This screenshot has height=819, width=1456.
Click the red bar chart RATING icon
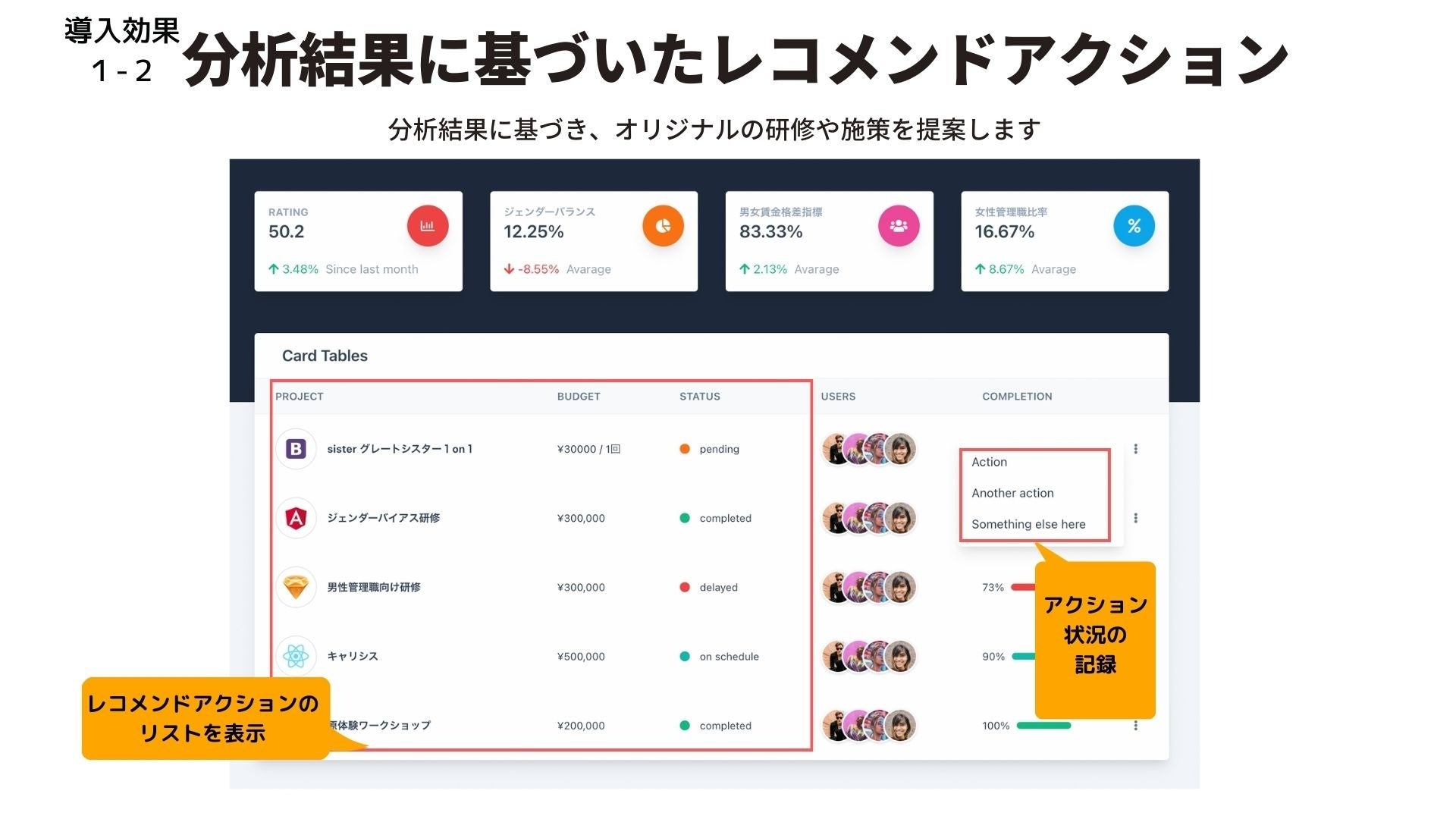(428, 226)
